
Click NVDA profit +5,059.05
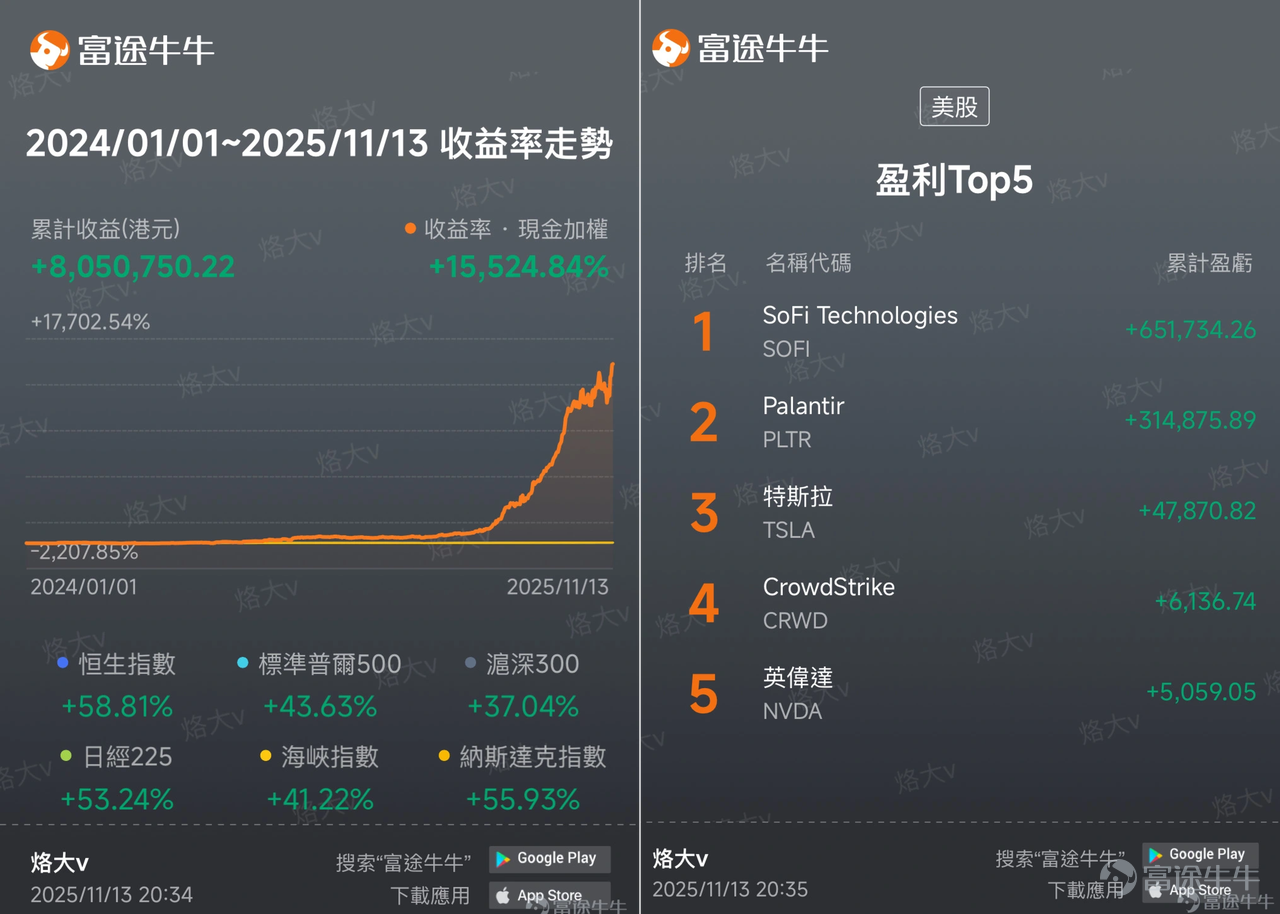[1201, 692]
